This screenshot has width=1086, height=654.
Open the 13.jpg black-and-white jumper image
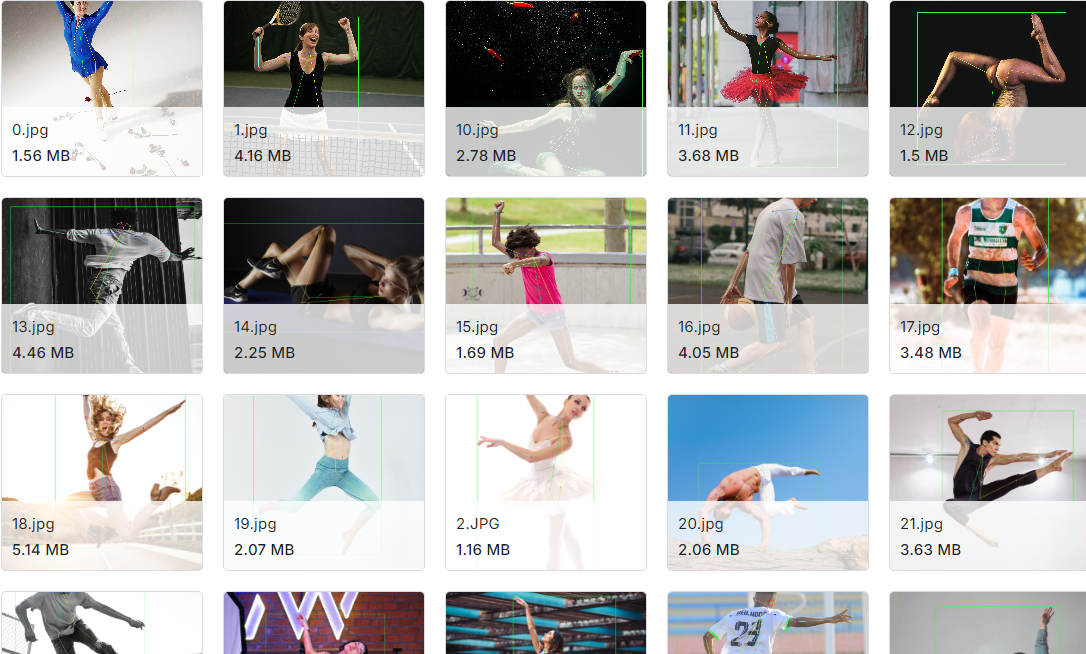102,285
